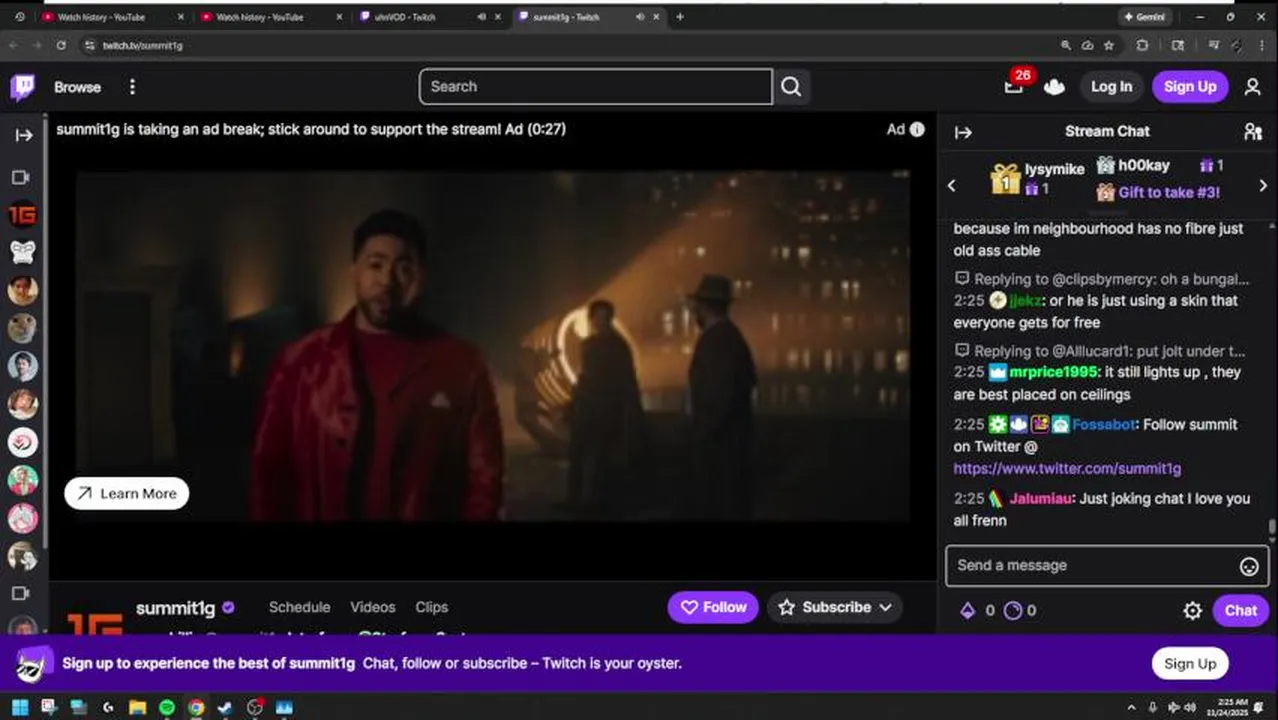Bookmark this page with star icon

coord(1109,45)
